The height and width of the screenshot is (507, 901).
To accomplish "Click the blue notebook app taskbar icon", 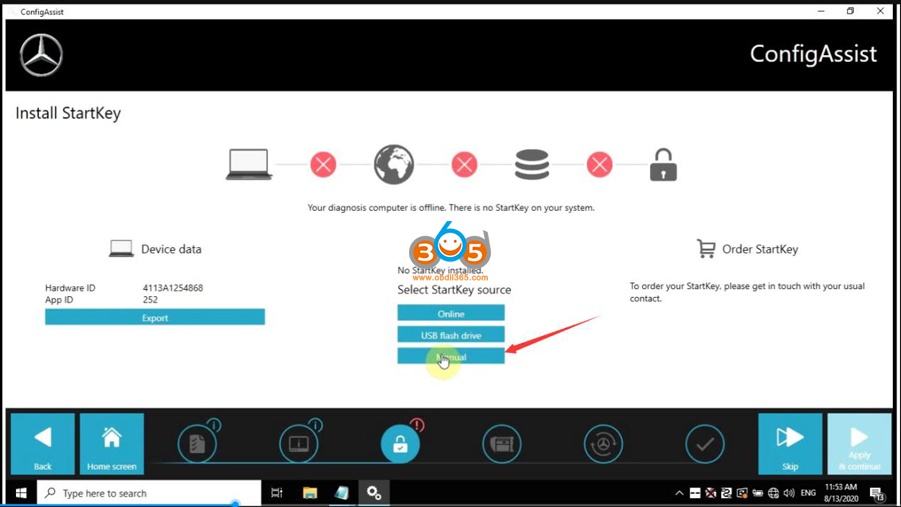I will pyautogui.click(x=342, y=493).
